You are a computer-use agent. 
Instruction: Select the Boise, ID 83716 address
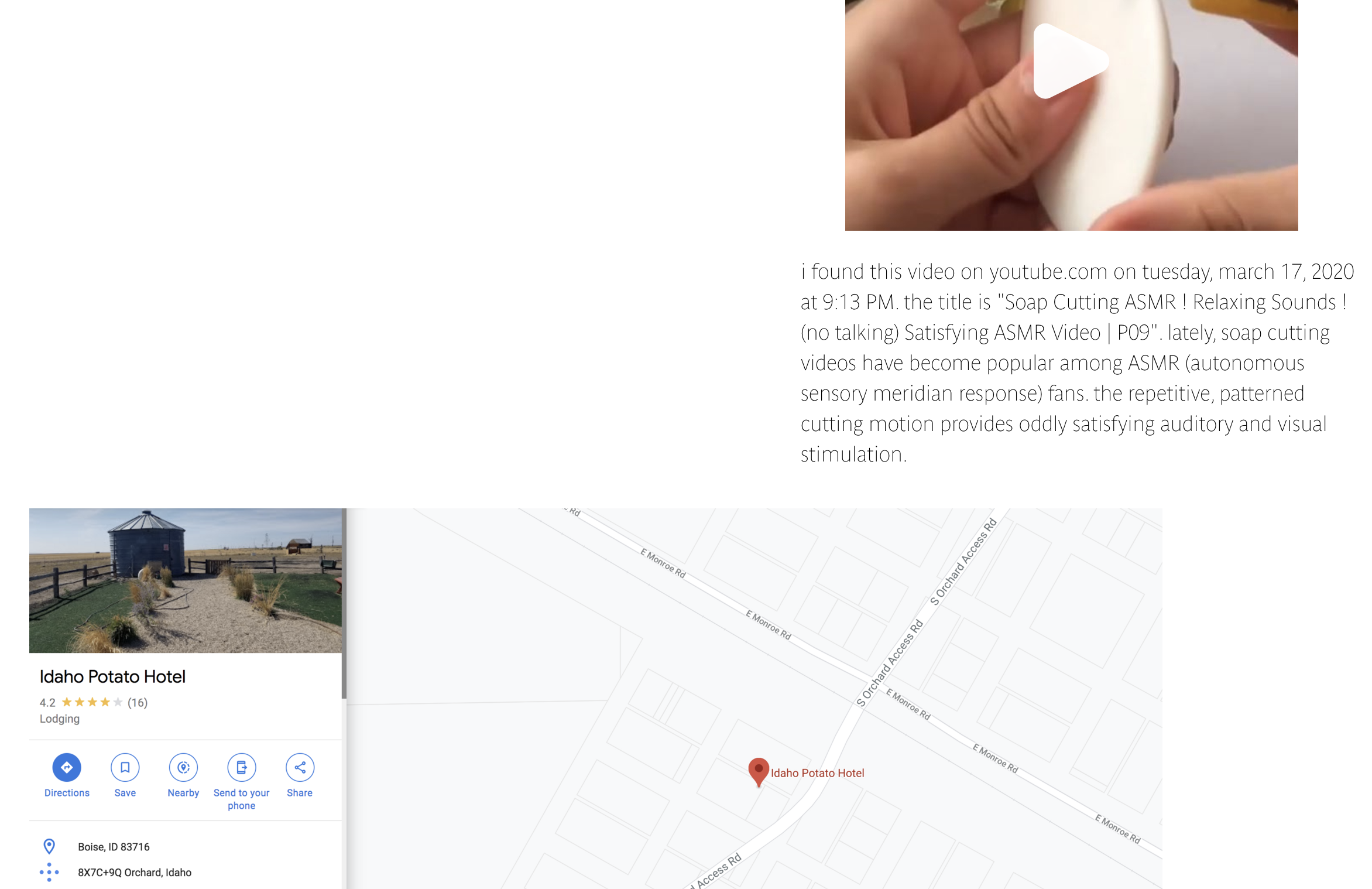click(x=114, y=847)
